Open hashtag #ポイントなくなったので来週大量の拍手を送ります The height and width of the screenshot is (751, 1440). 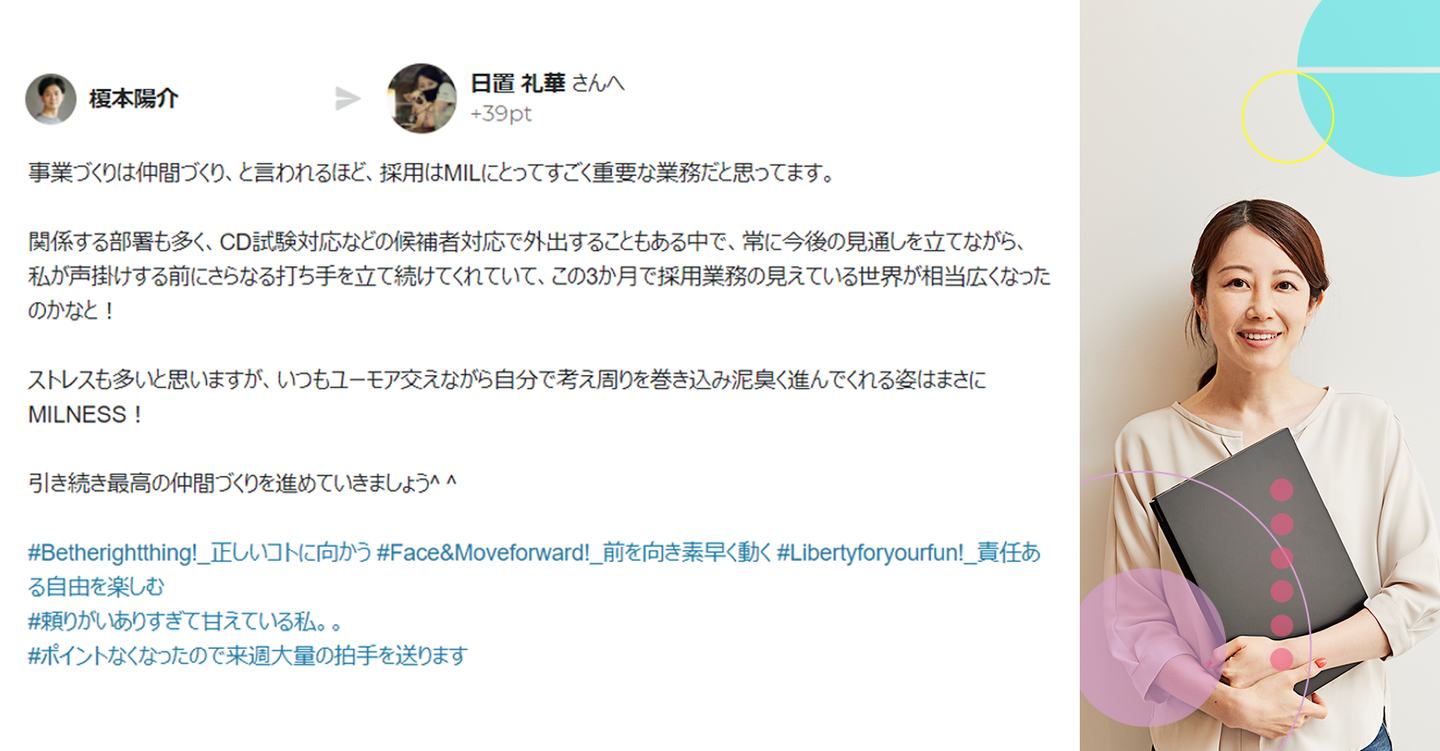pyautogui.click(x=248, y=656)
